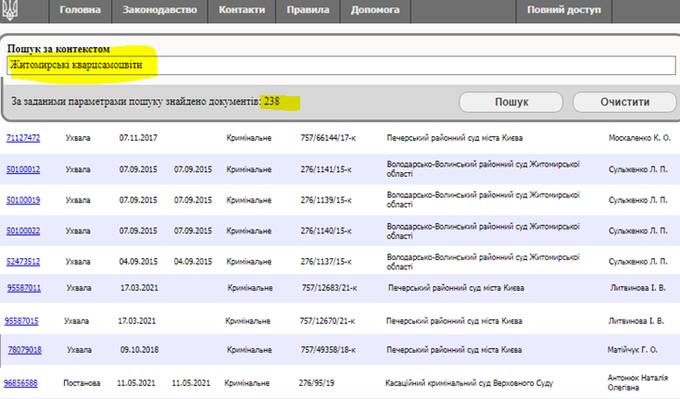Open document link 52473512

point(23,262)
